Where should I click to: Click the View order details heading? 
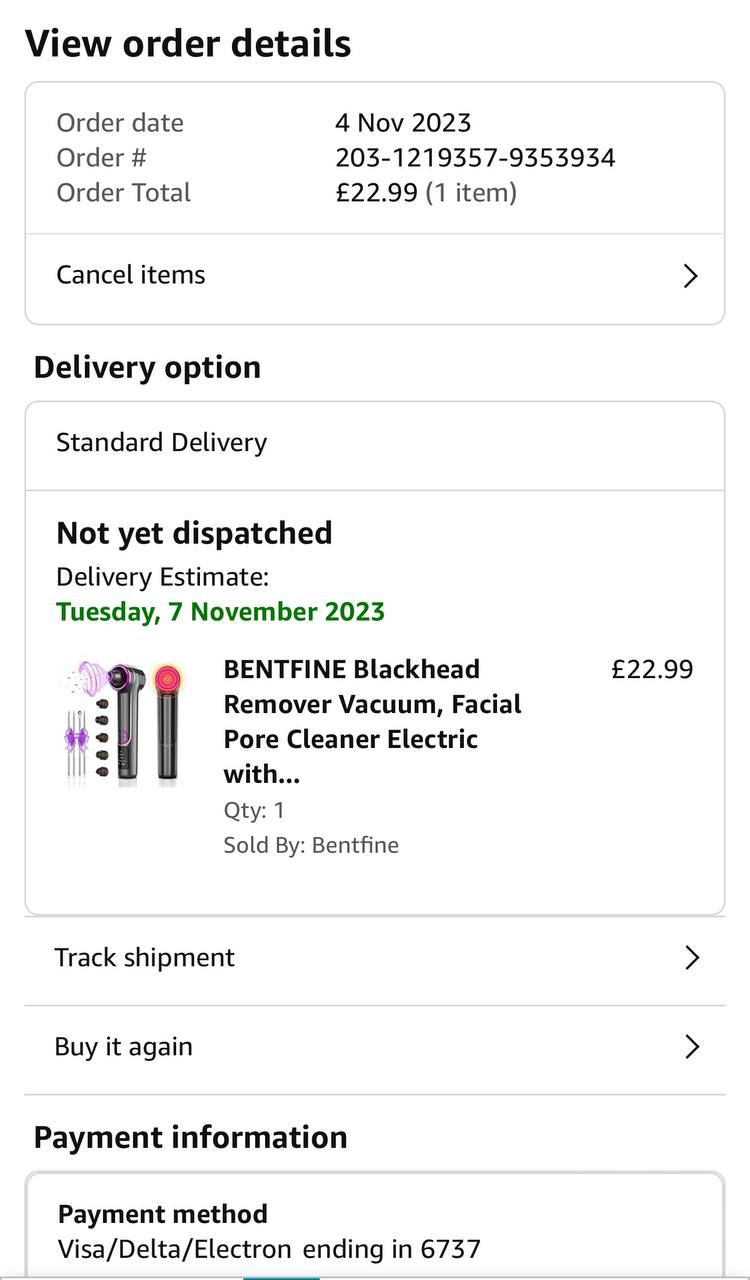[188, 44]
